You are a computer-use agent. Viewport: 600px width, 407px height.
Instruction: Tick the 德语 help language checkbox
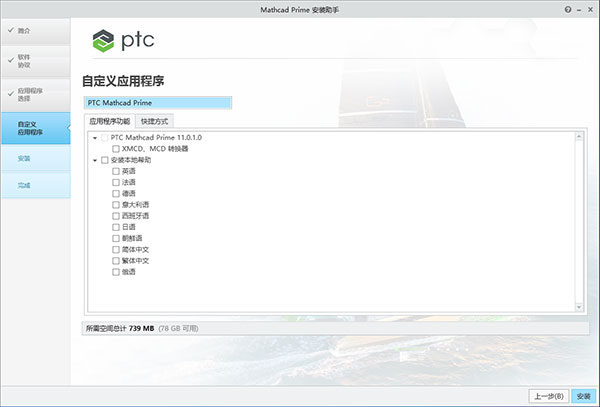(x=116, y=194)
